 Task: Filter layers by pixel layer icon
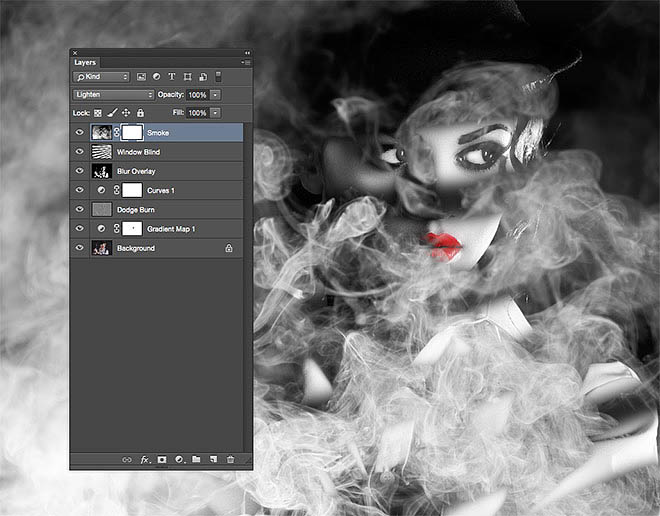pyautogui.click(x=141, y=77)
